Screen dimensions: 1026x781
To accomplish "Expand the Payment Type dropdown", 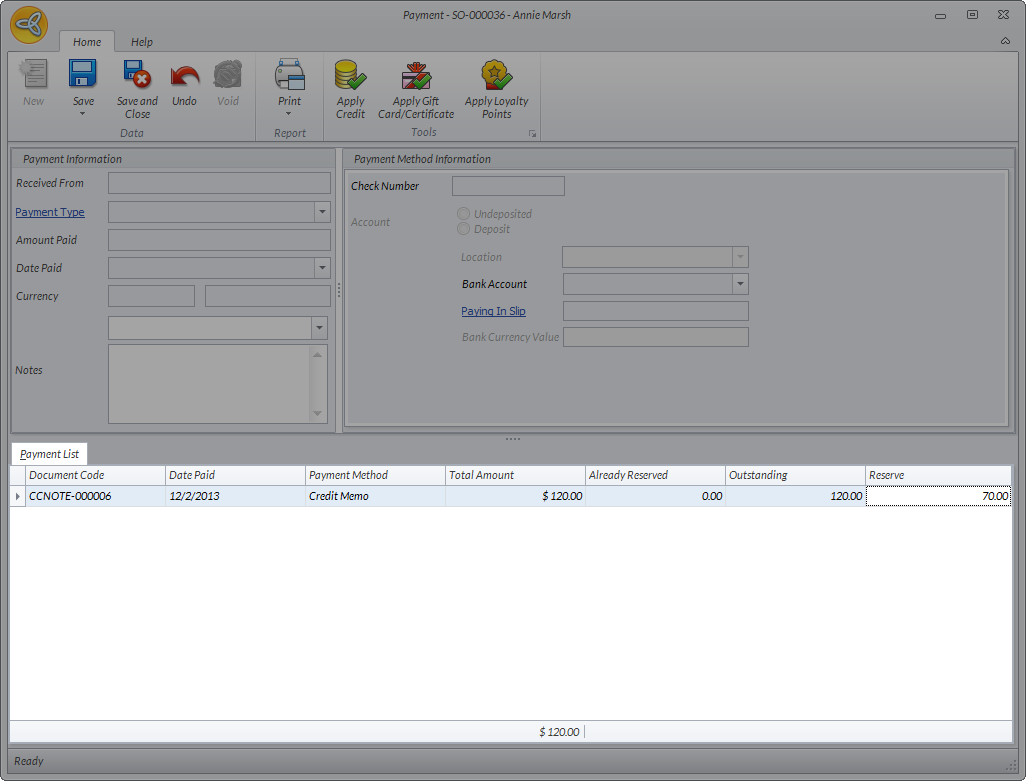I will (322, 212).
